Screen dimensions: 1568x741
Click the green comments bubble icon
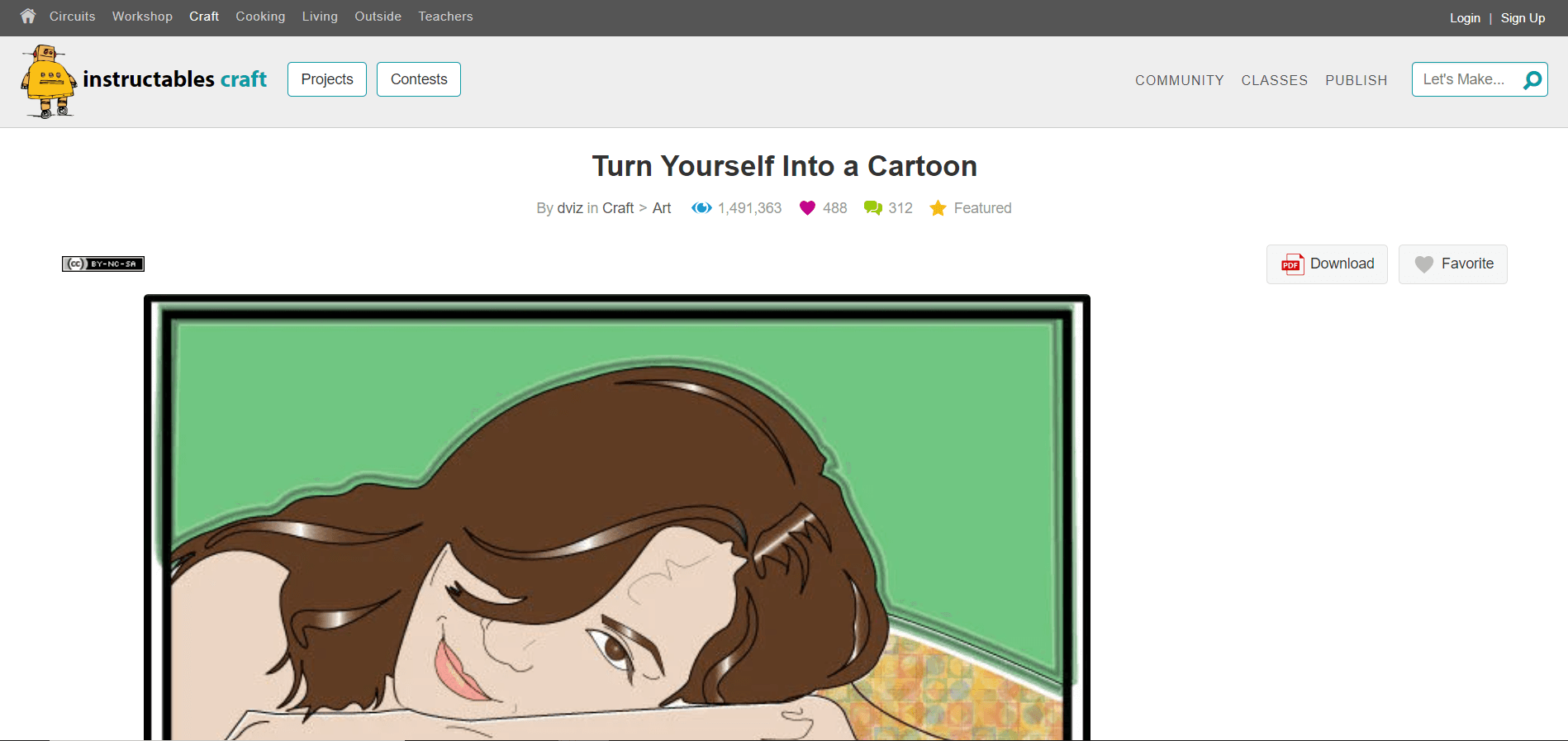click(873, 208)
